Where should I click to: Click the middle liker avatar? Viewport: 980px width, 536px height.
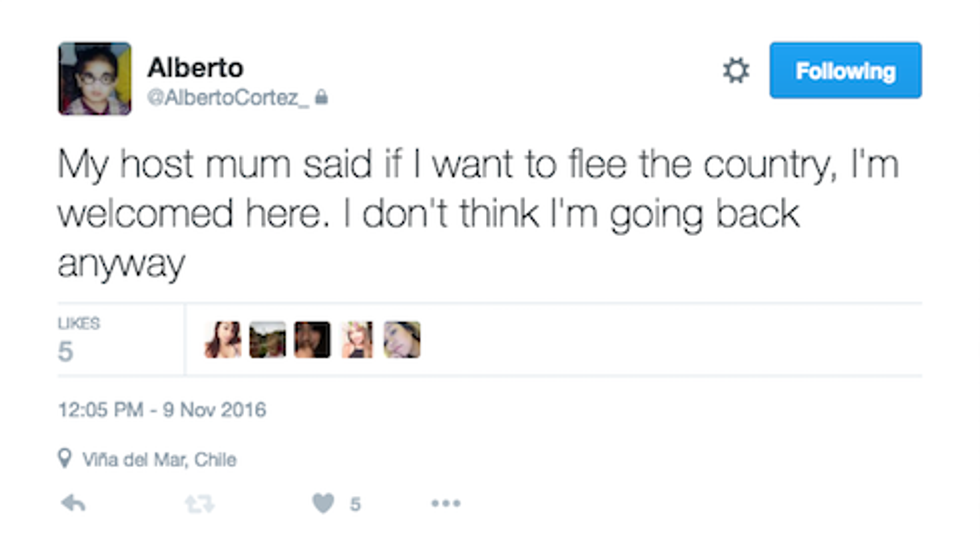[312, 340]
